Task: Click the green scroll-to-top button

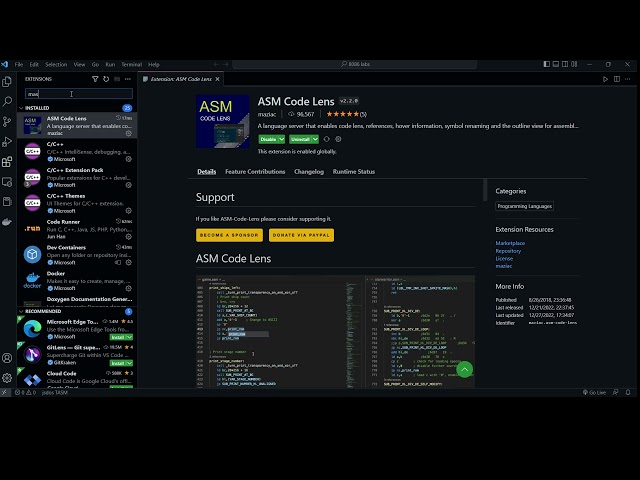Action: [464, 369]
